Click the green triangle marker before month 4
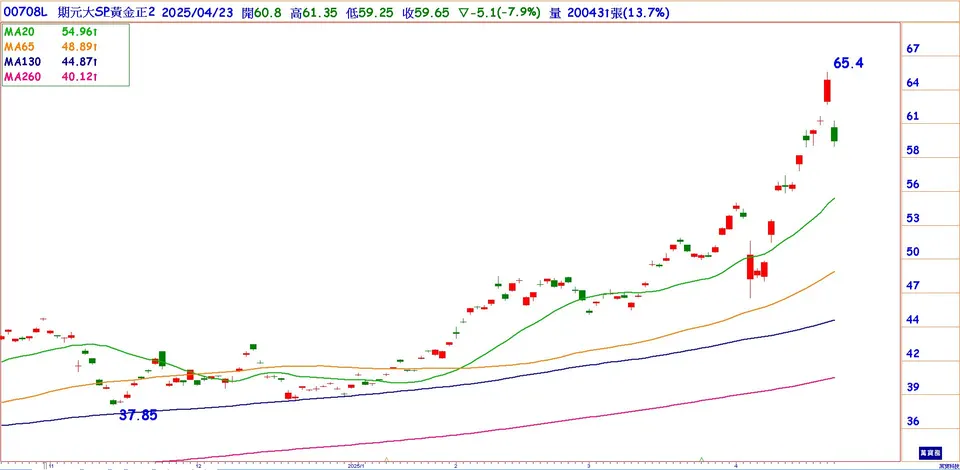Screen dimensions: 960x470 [x=702, y=459]
